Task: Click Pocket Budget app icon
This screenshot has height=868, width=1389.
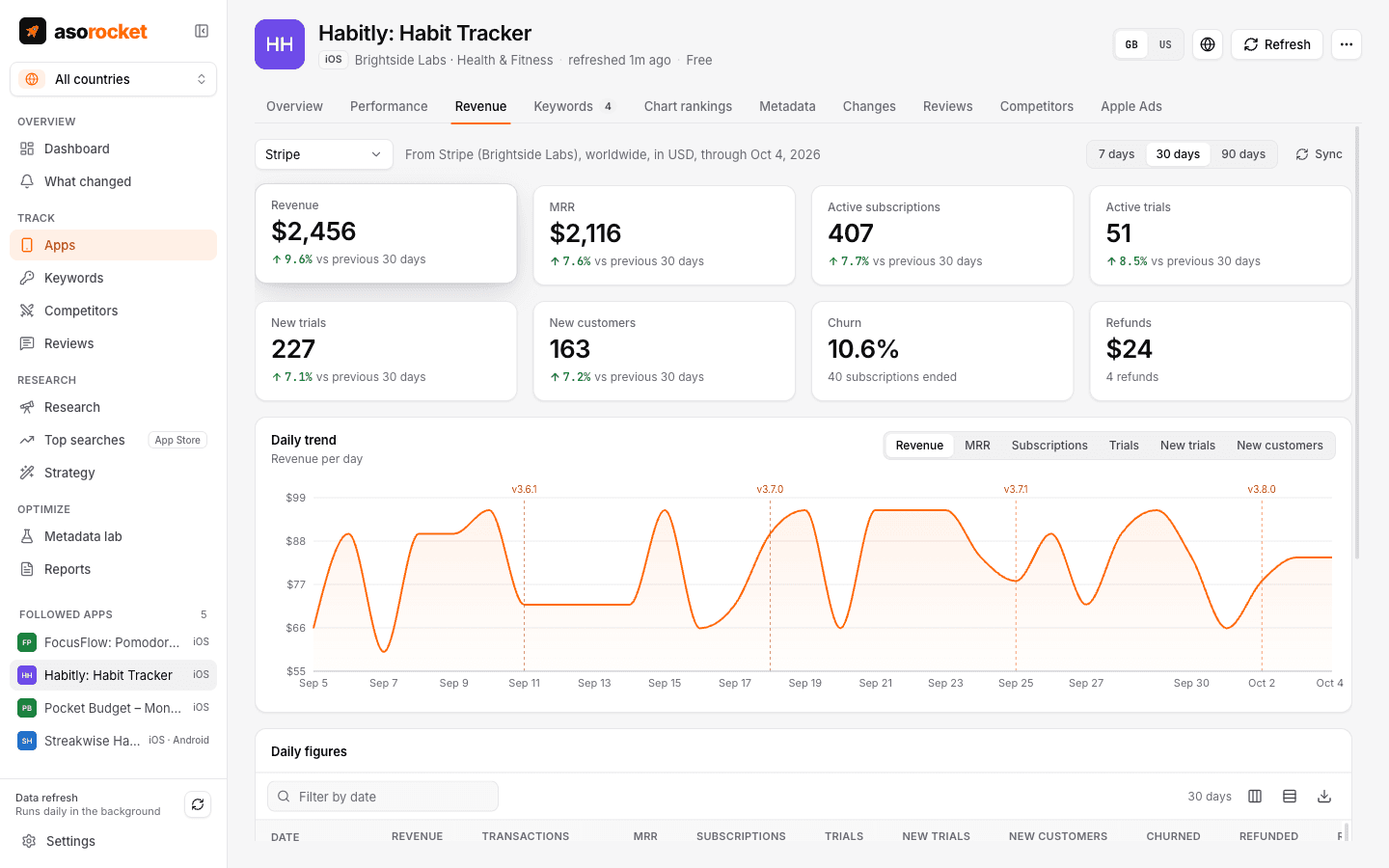Action: [27, 708]
